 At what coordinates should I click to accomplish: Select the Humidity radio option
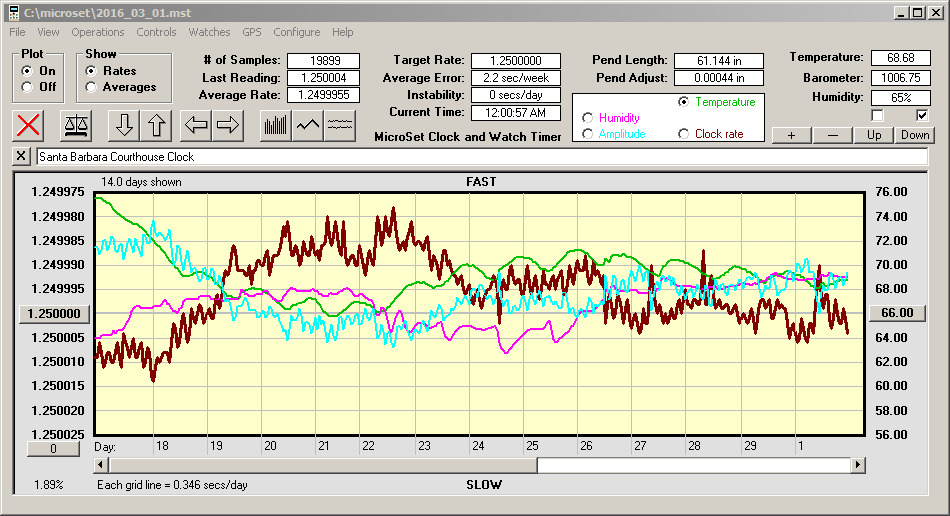pos(587,118)
